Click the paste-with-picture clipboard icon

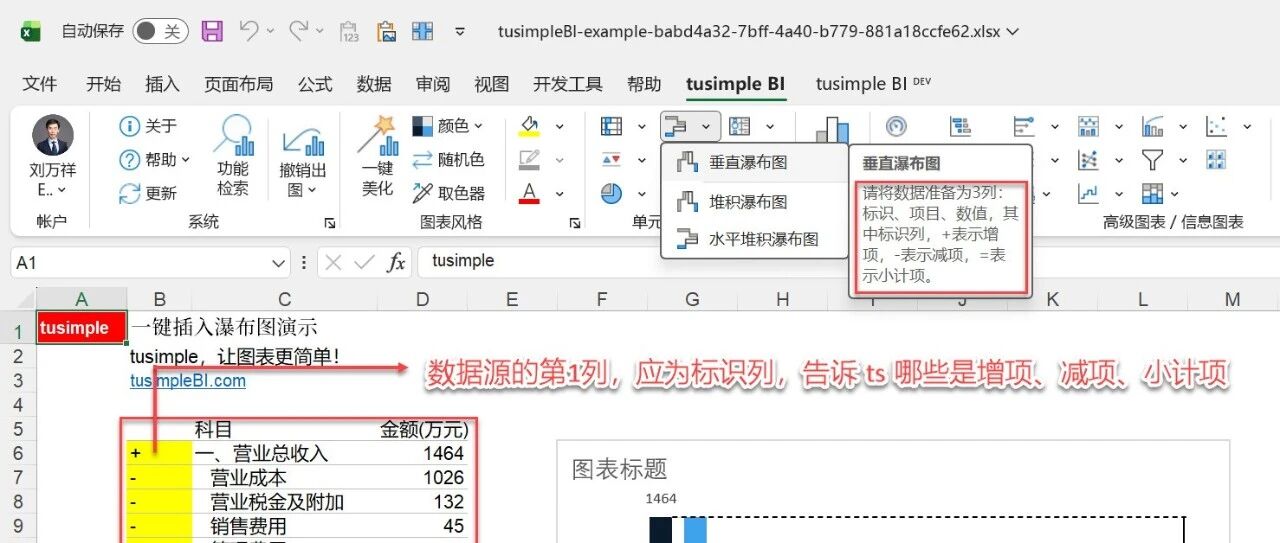click(386, 32)
